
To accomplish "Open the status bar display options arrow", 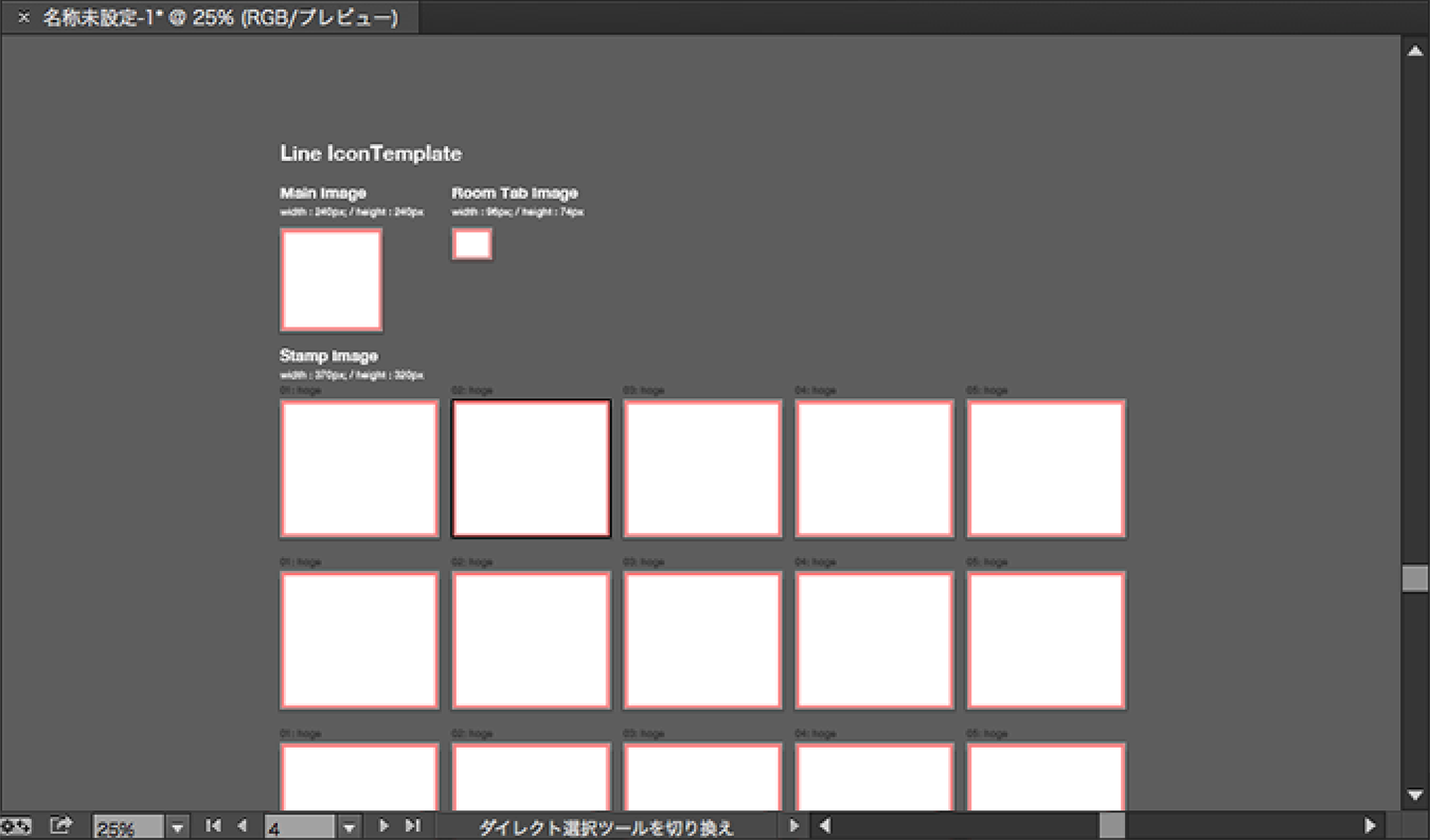I will tap(793, 825).
